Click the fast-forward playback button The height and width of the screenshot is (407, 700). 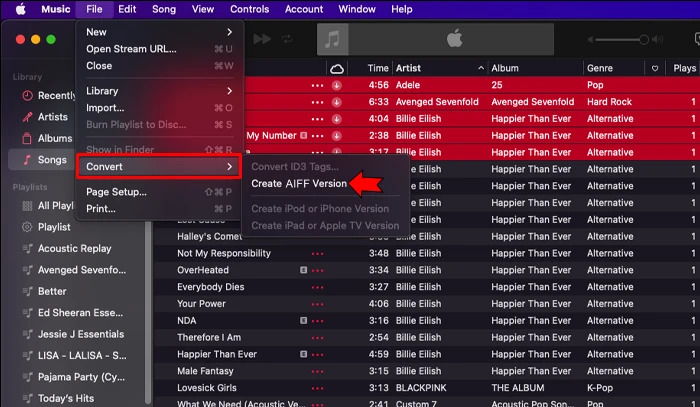pos(264,39)
